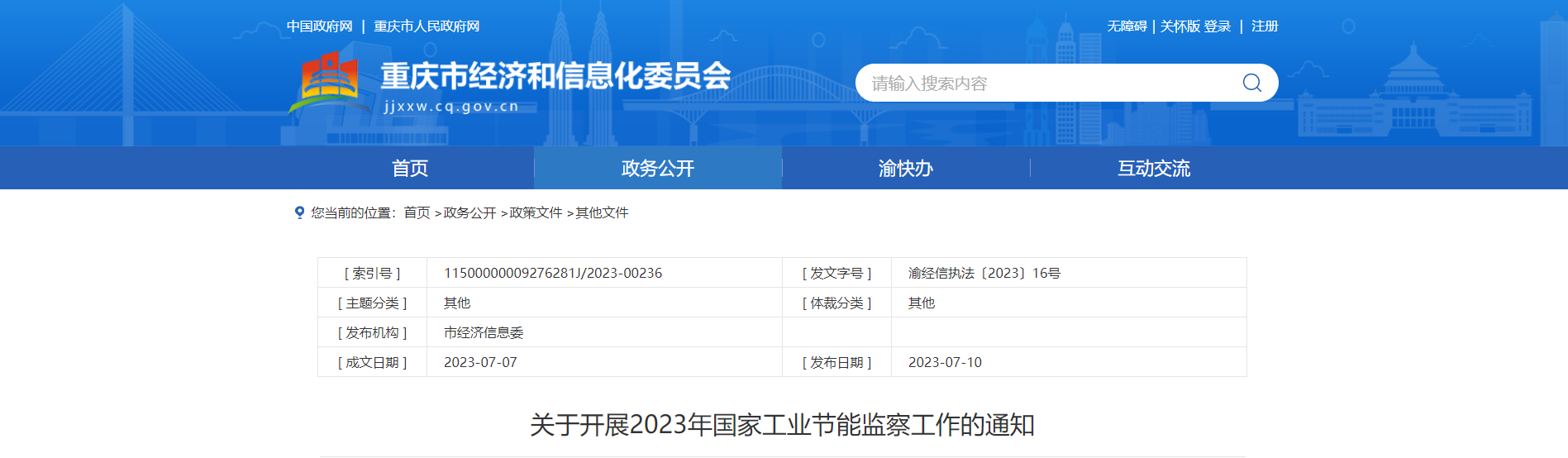
Task: Open the 重庆市人民政府网 link
Action: 427,26
